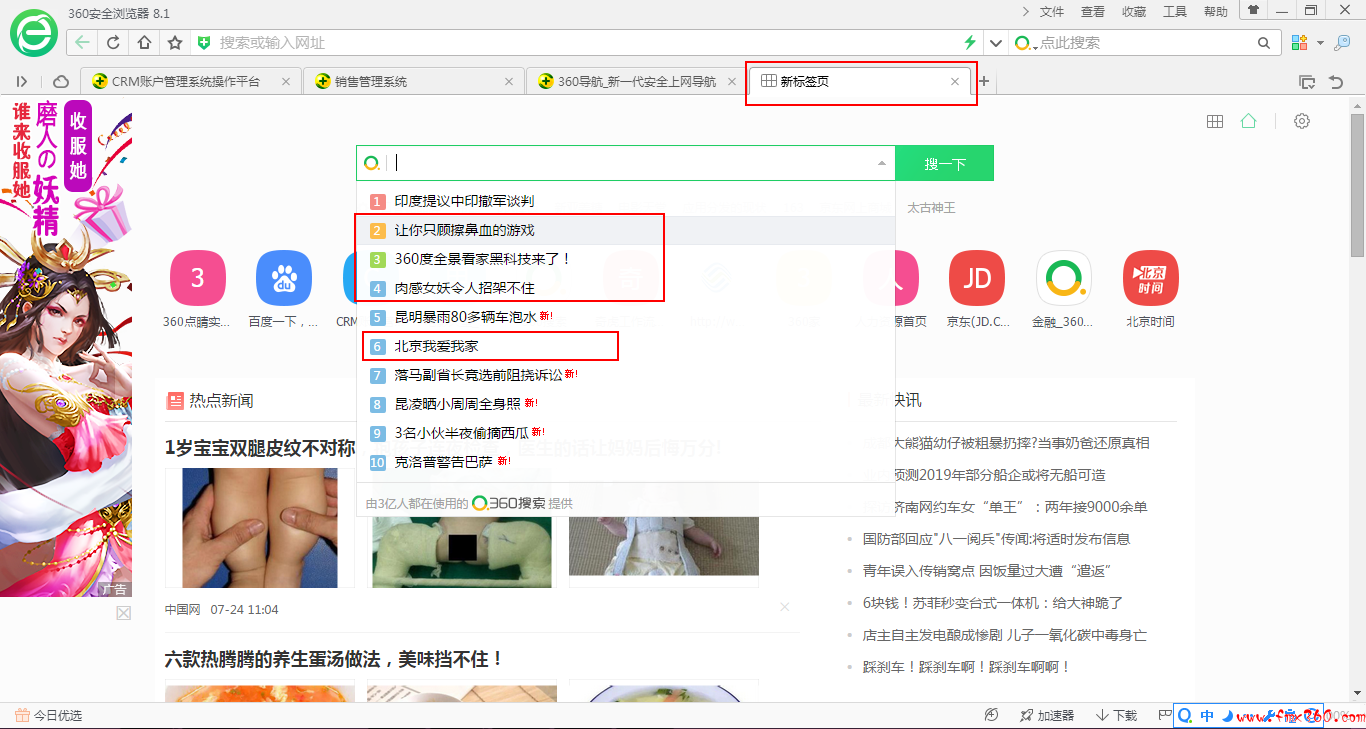Screen dimensions: 1366x729
Task: Select suggestion 360度全景看家黑科技来了
Action: 625,259
